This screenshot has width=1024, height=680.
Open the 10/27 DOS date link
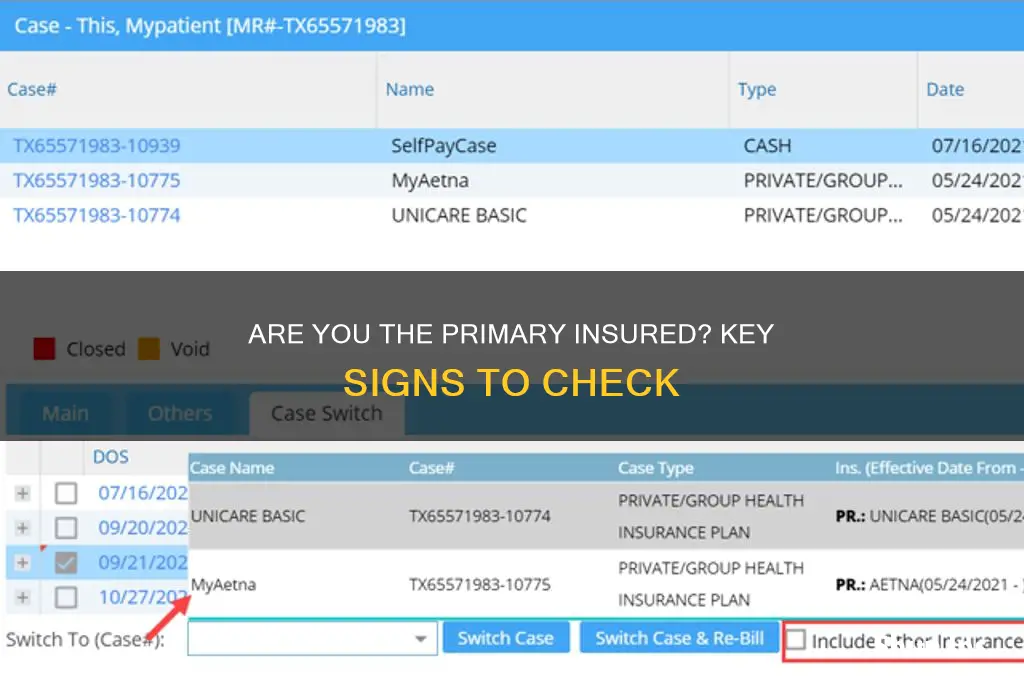(x=143, y=597)
